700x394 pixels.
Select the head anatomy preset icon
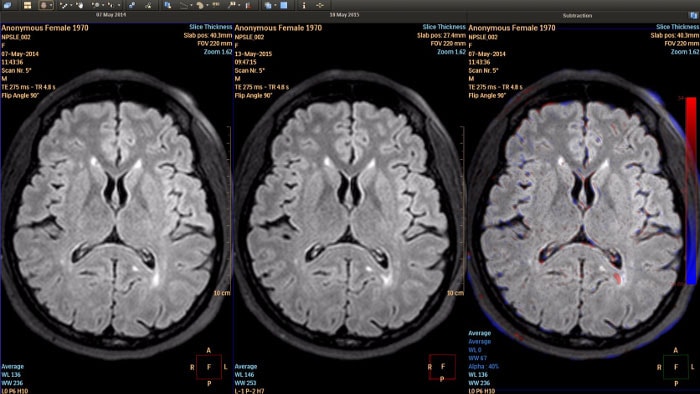[x=44, y=5]
